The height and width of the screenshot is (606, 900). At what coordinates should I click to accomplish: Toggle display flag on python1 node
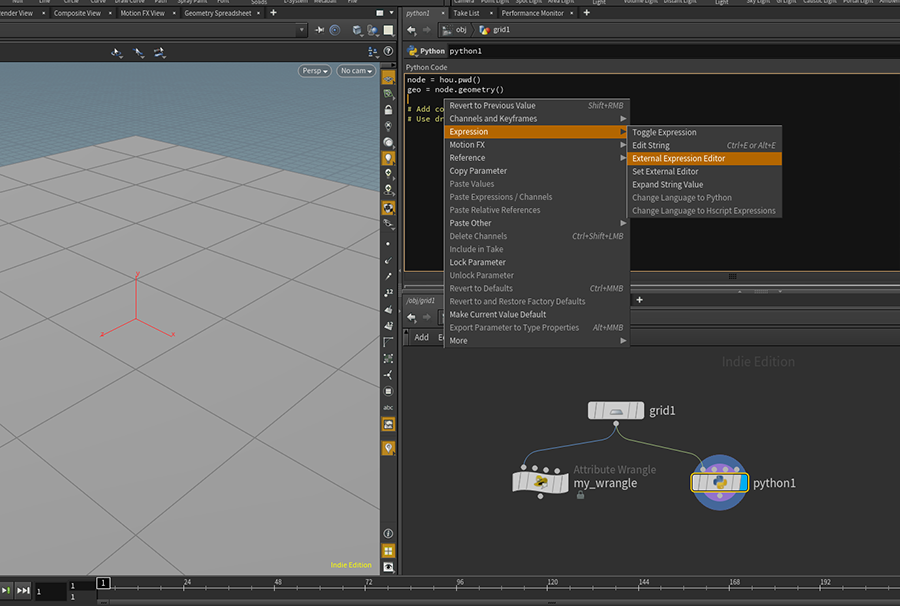click(x=742, y=482)
